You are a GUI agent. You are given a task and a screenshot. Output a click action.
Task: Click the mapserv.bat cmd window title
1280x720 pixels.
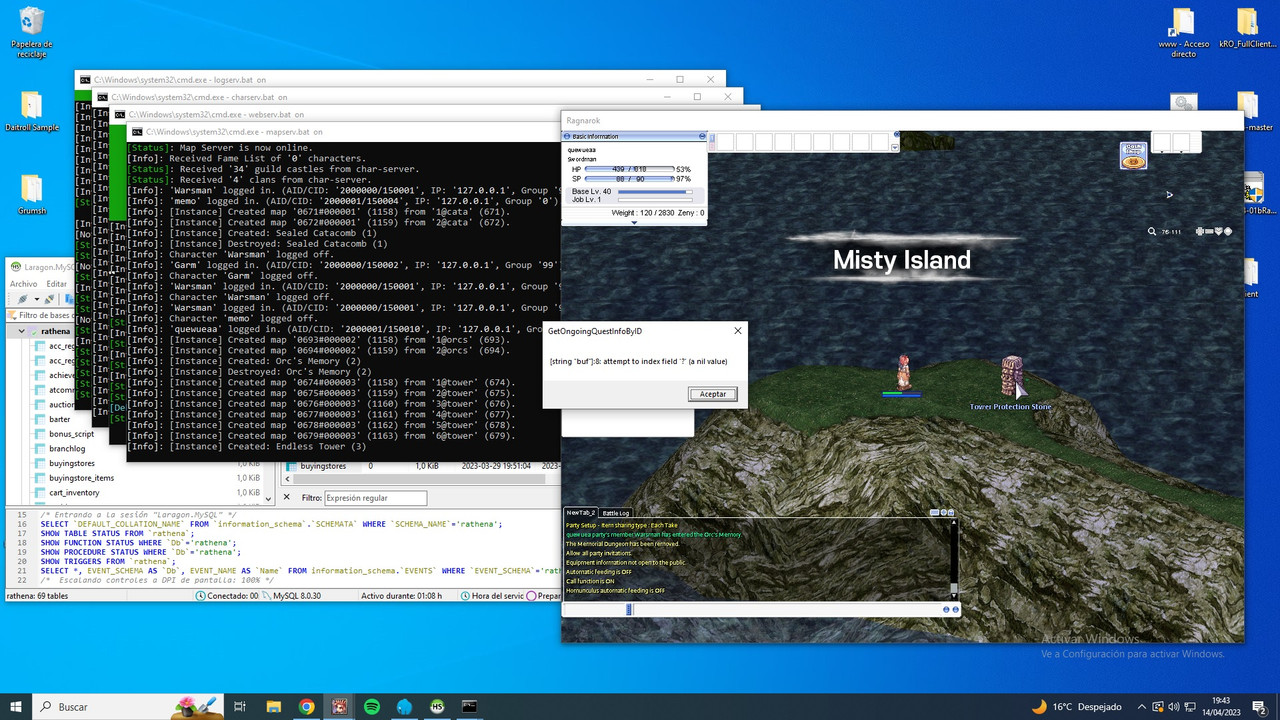coord(234,131)
